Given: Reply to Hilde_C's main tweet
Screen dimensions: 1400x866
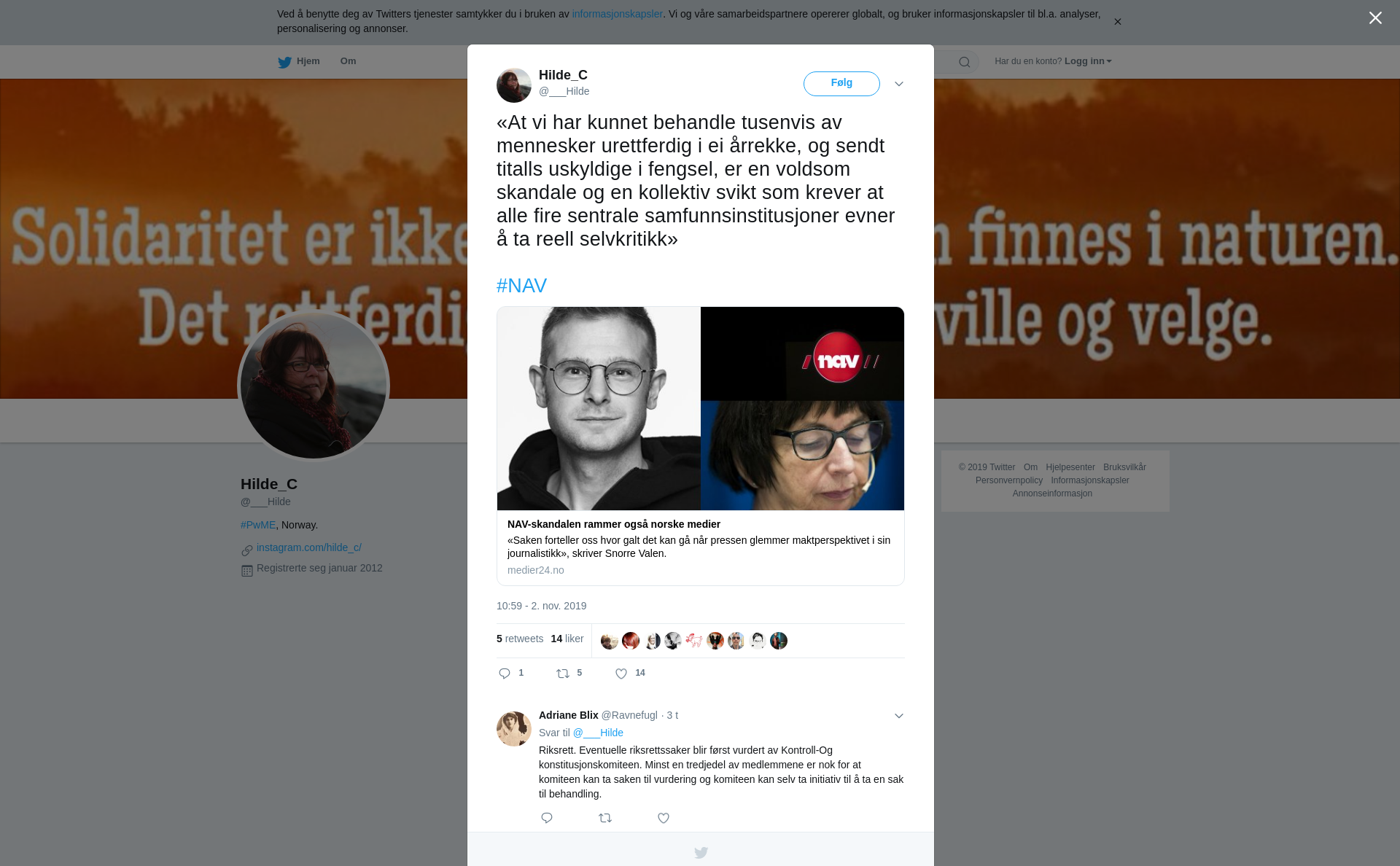Looking at the screenshot, I should [x=505, y=674].
